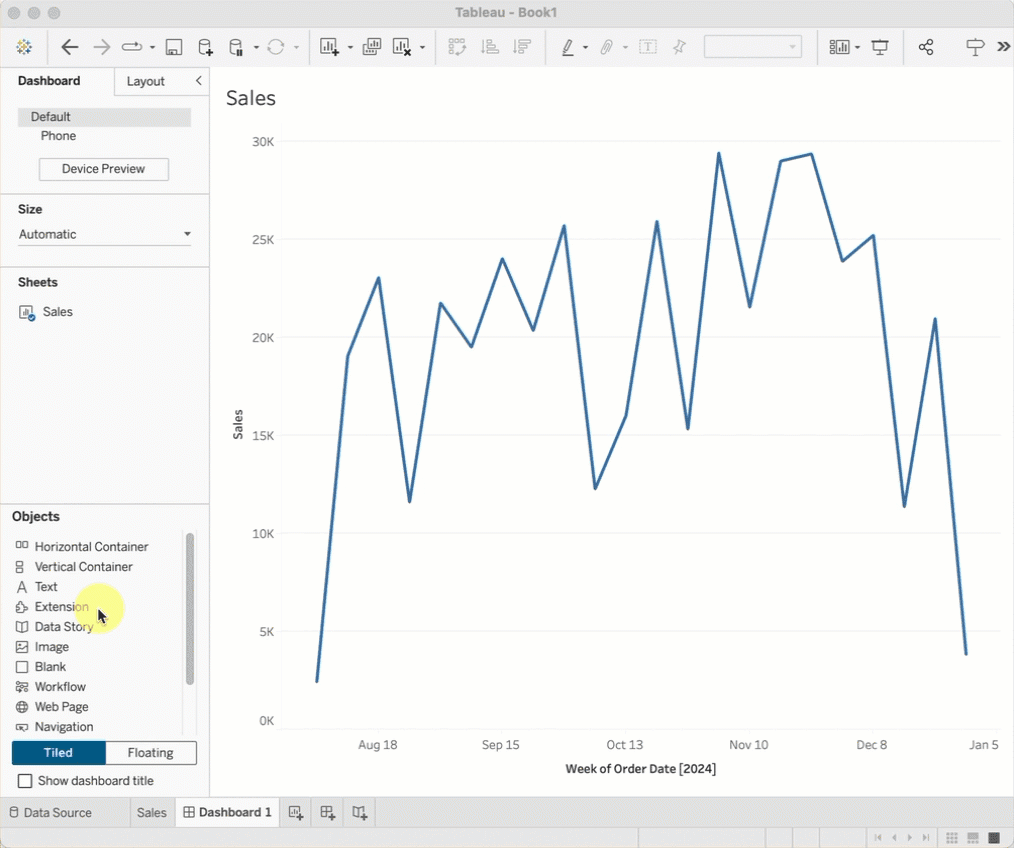Click the Fix Axes pin icon

tap(679, 47)
